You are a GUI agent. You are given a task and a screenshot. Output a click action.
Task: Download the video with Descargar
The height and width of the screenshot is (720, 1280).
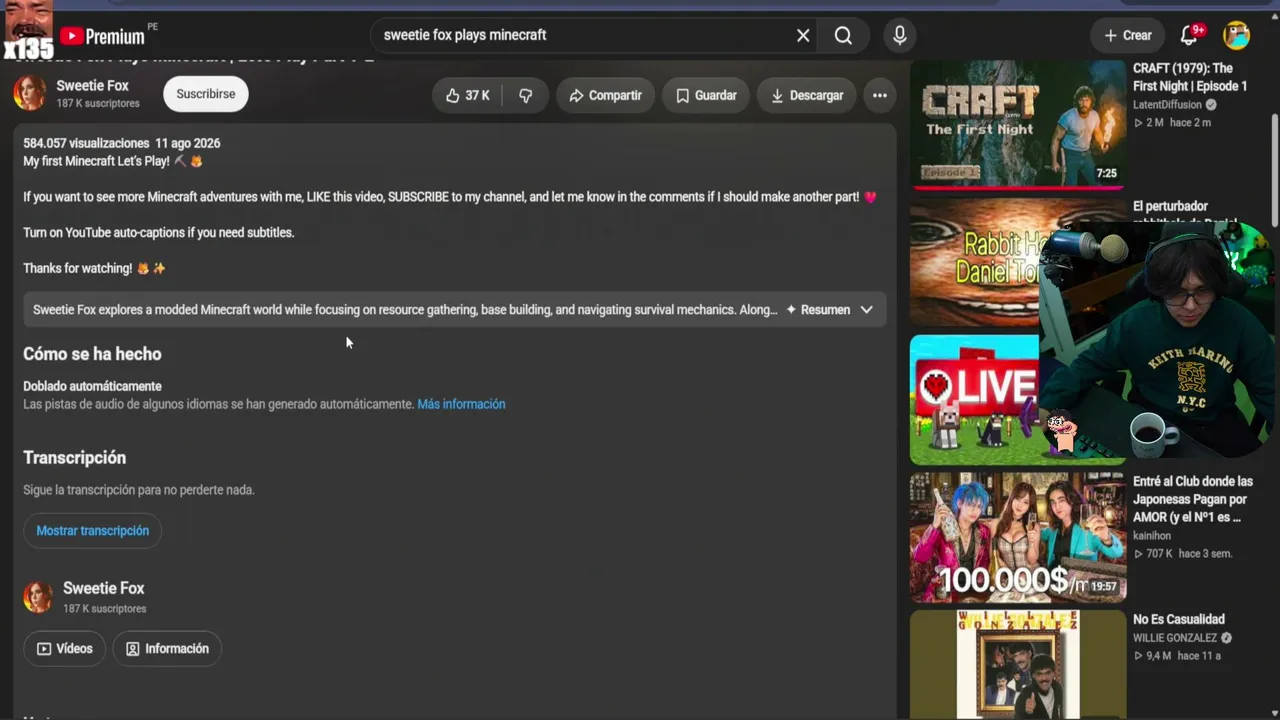point(807,95)
